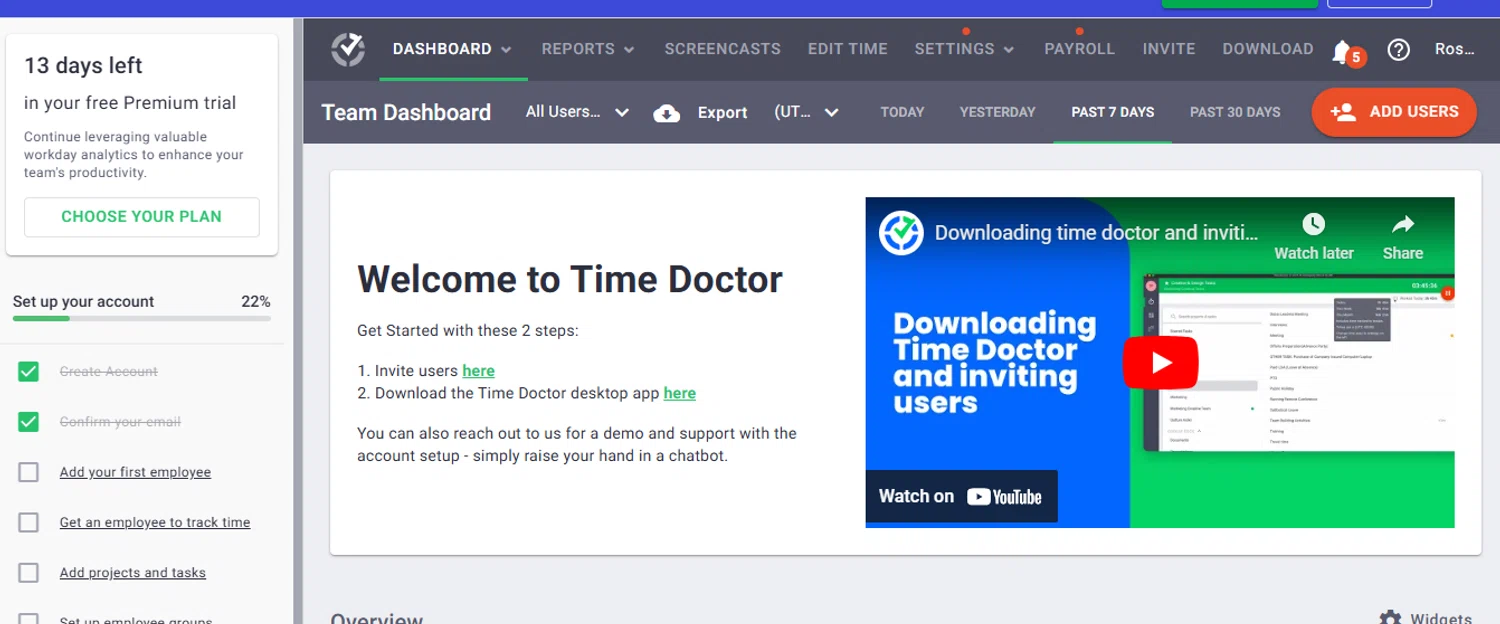Click the Share arrow icon on video
This screenshot has width=1500, height=624.
click(x=1403, y=224)
